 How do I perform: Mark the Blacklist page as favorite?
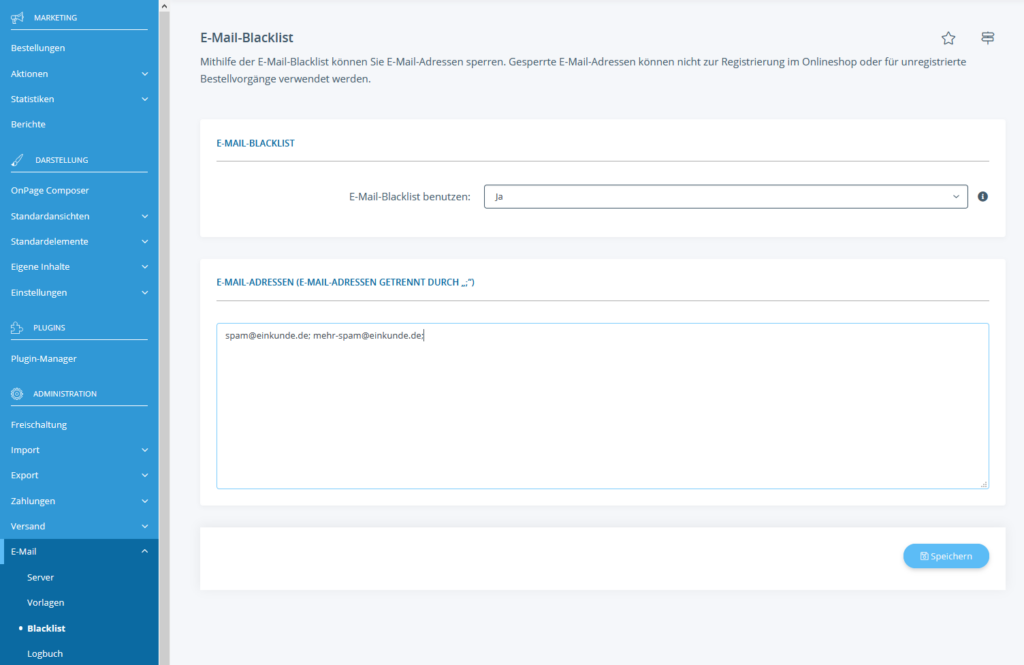(x=948, y=37)
